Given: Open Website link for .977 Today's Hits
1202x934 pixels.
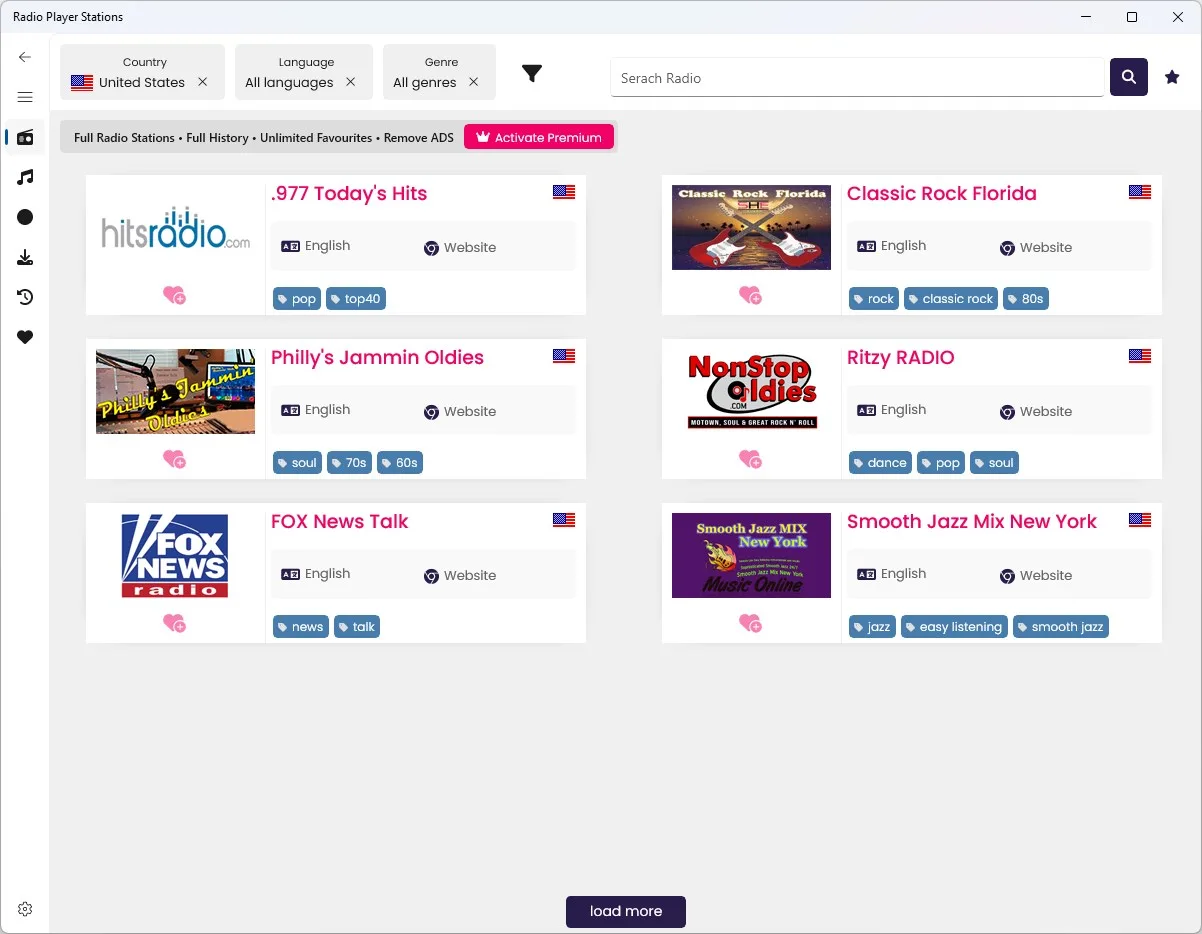Looking at the screenshot, I should (x=460, y=248).
